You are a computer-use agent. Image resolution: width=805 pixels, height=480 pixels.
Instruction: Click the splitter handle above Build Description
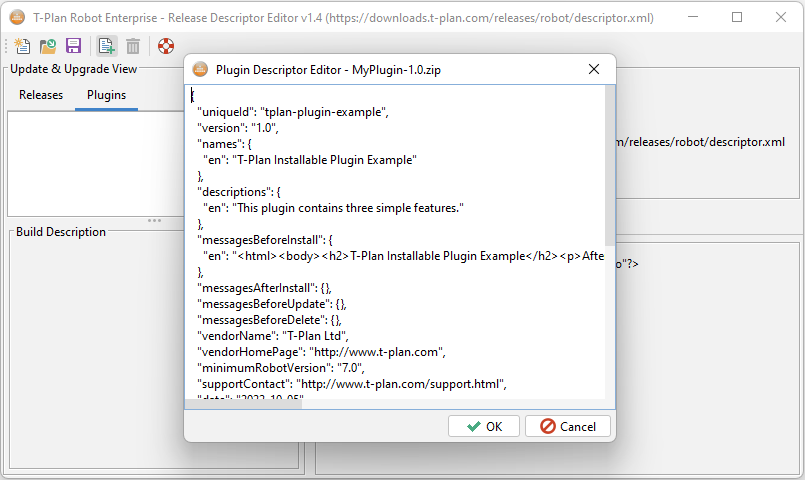point(154,220)
